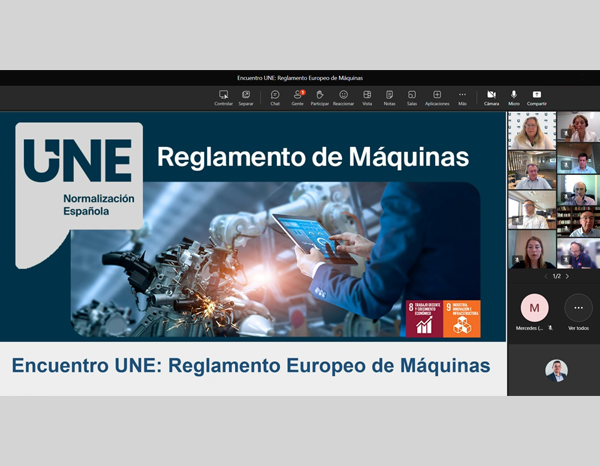Click the muted mic icon beside Mercedes
600x466 pixels.
[550, 328]
